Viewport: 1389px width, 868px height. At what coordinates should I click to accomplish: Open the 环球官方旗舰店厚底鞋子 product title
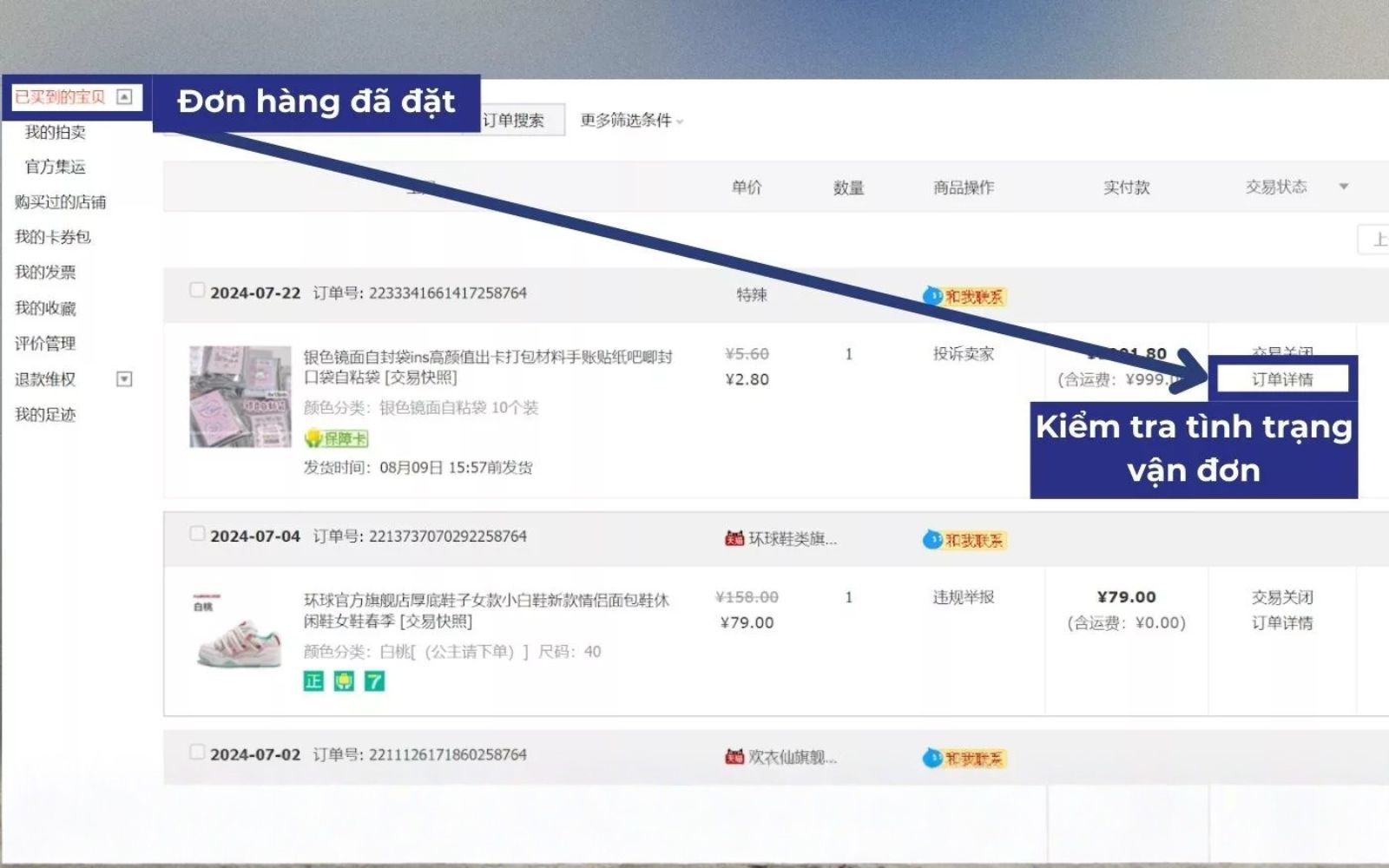point(486,610)
